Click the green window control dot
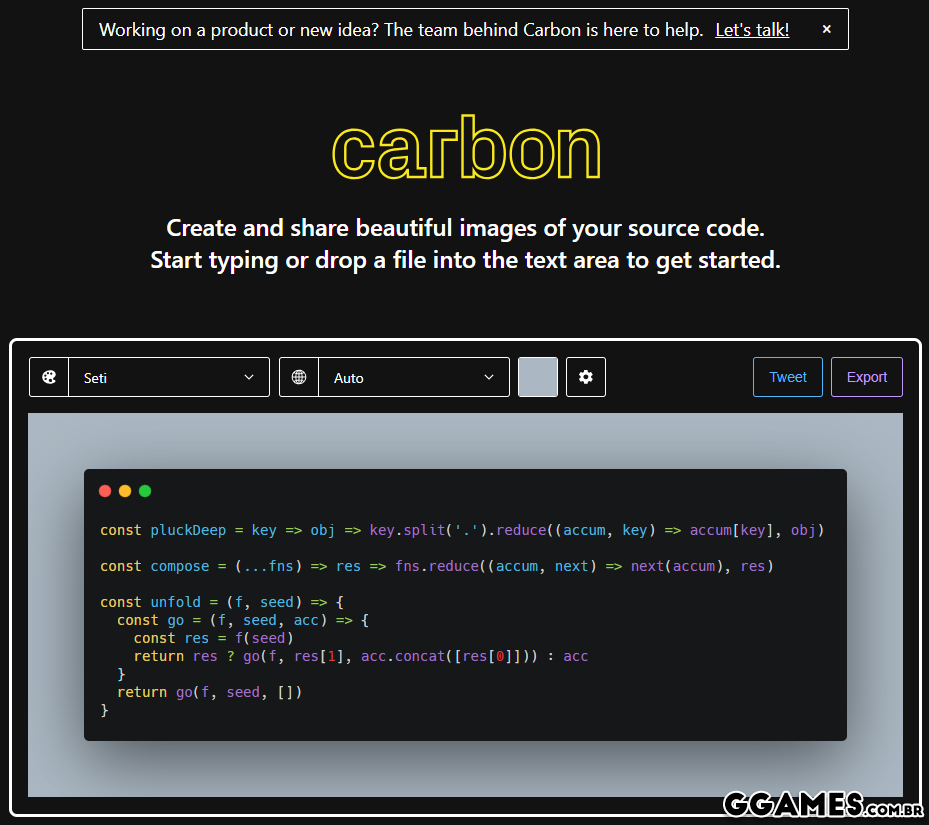The width and height of the screenshot is (929, 825). 145,491
